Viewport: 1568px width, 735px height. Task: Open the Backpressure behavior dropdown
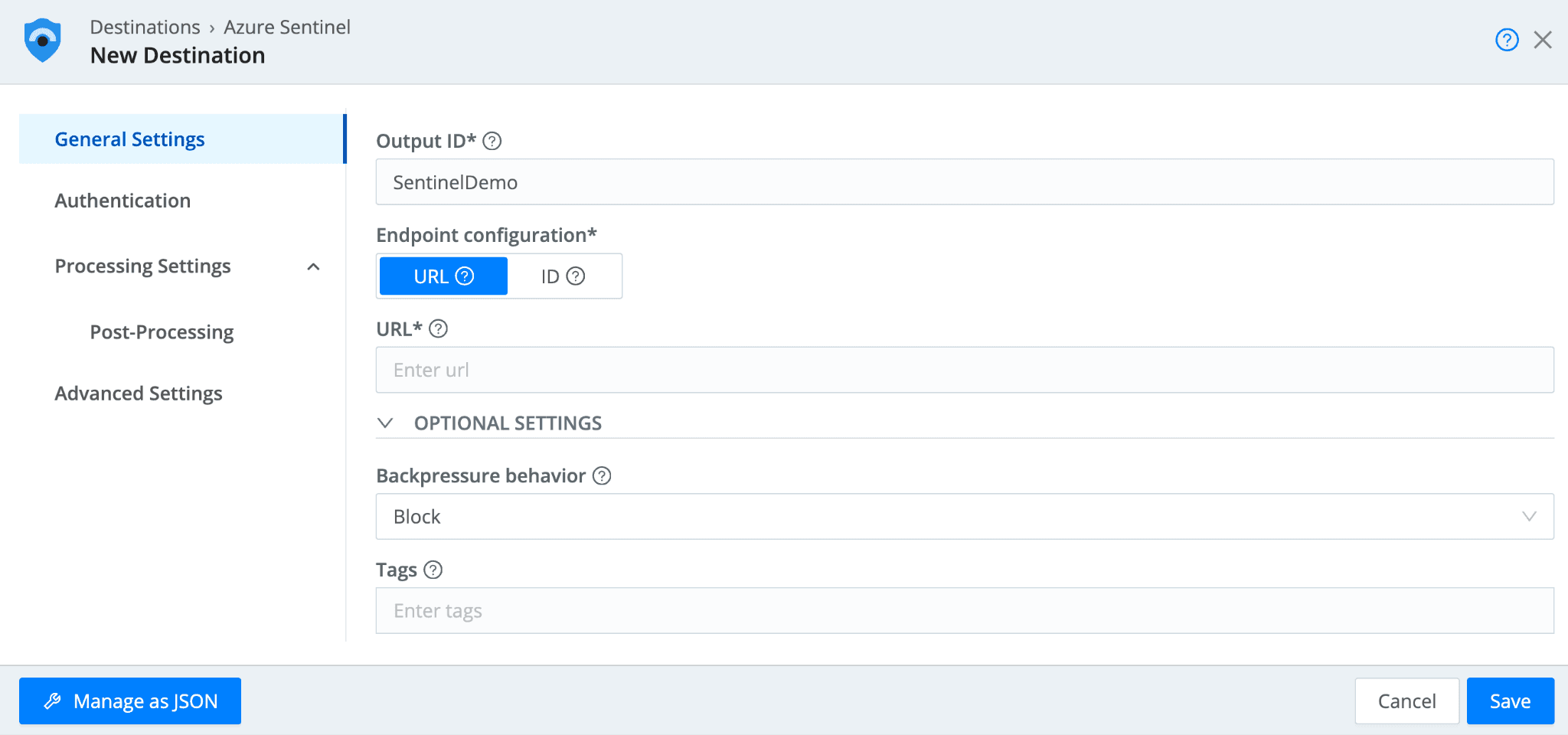[x=964, y=517]
